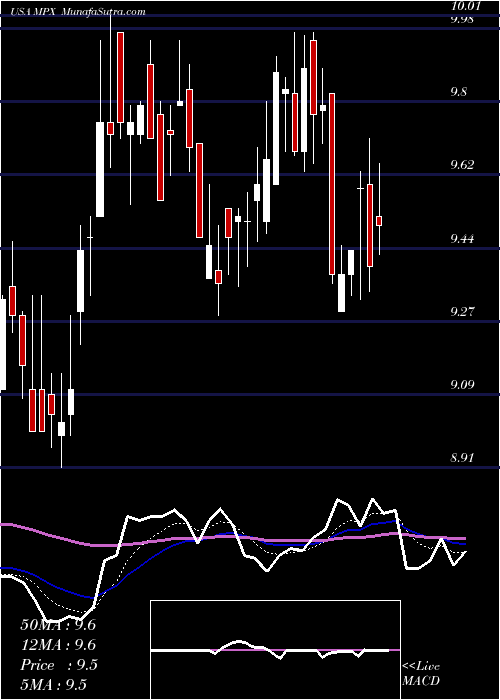Click the last red candlestick on the right
Image resolution: width=500 pixels, height=700 pixels.
(379, 221)
